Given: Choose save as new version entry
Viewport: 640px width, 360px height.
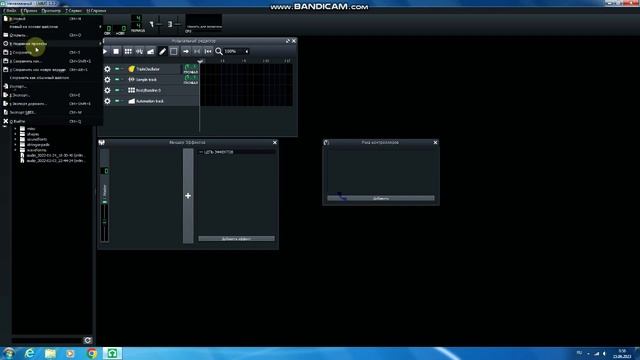Looking at the screenshot, I should tap(52, 69).
